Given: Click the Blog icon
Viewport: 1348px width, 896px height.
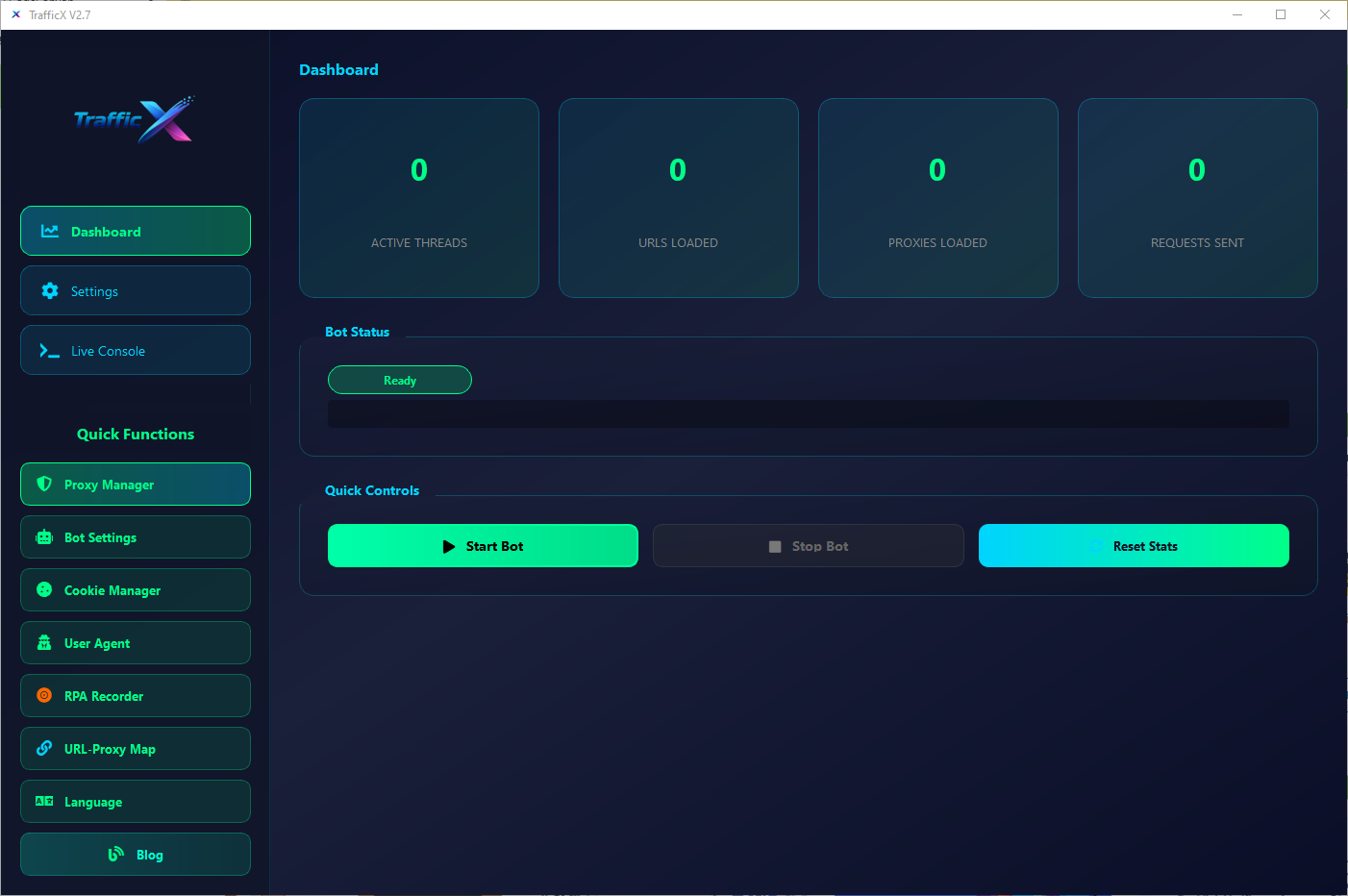Looking at the screenshot, I should click(x=116, y=854).
